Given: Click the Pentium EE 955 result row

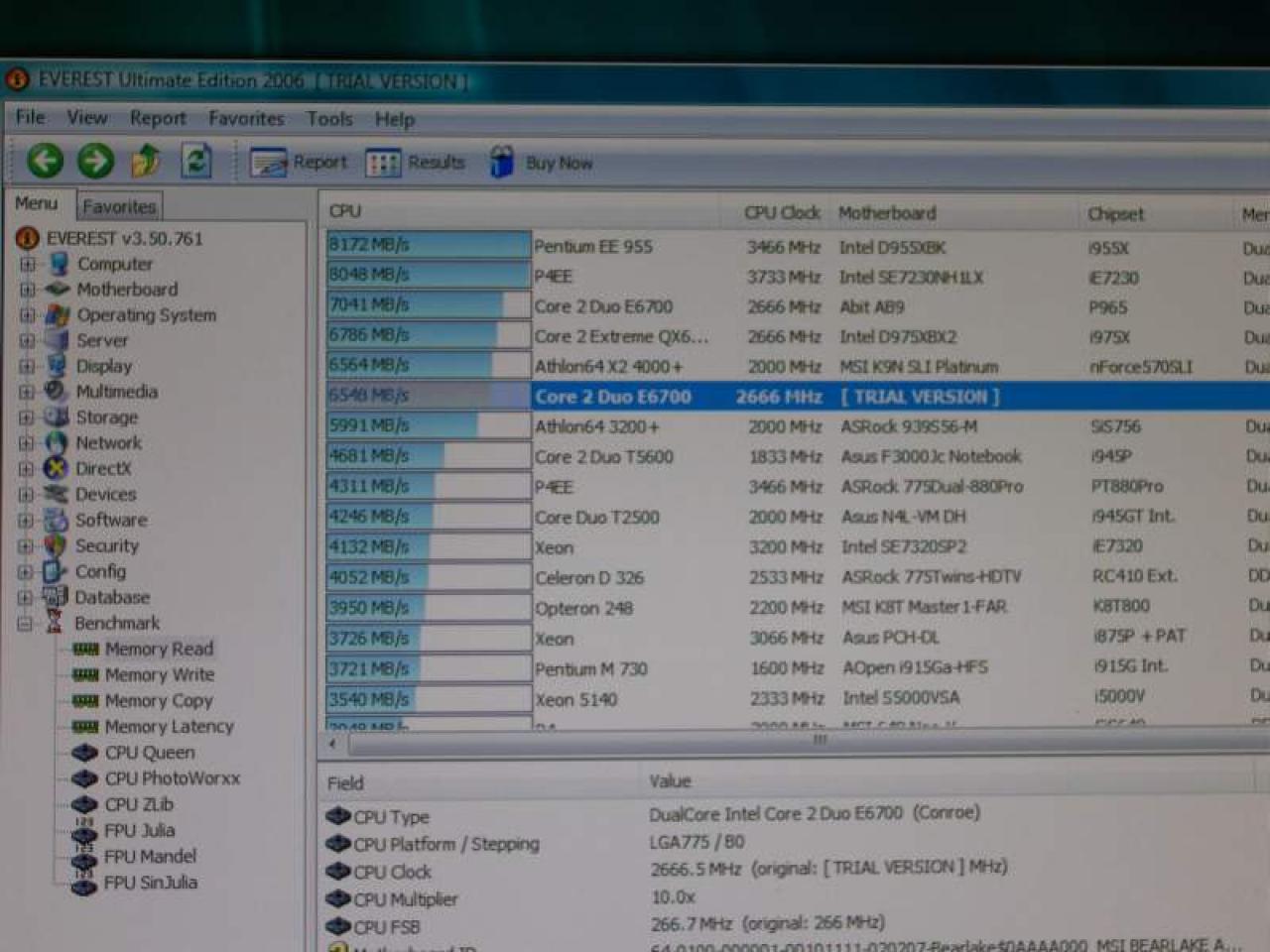Looking at the screenshot, I should click(x=798, y=246).
